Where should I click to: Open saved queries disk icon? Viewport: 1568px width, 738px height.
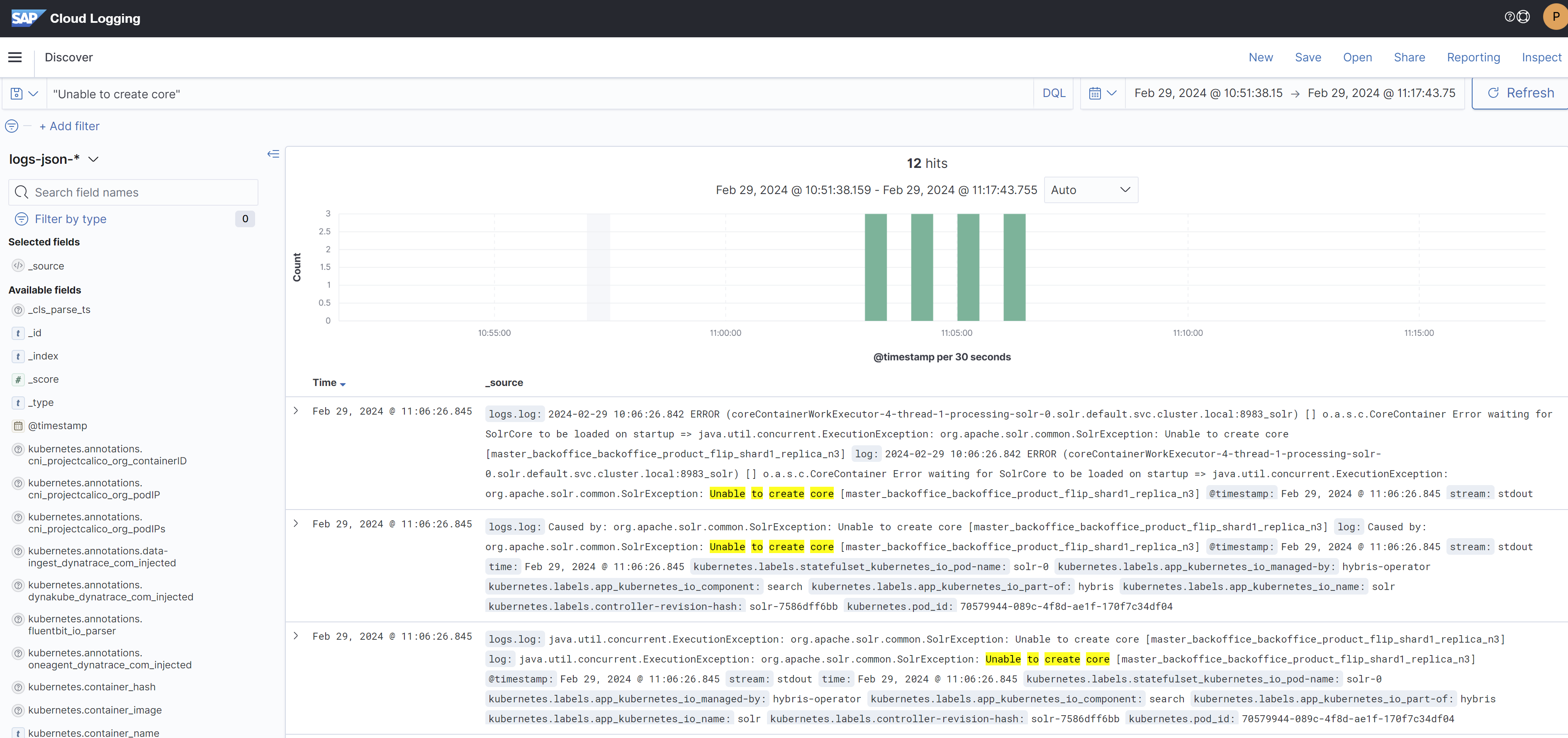click(17, 94)
